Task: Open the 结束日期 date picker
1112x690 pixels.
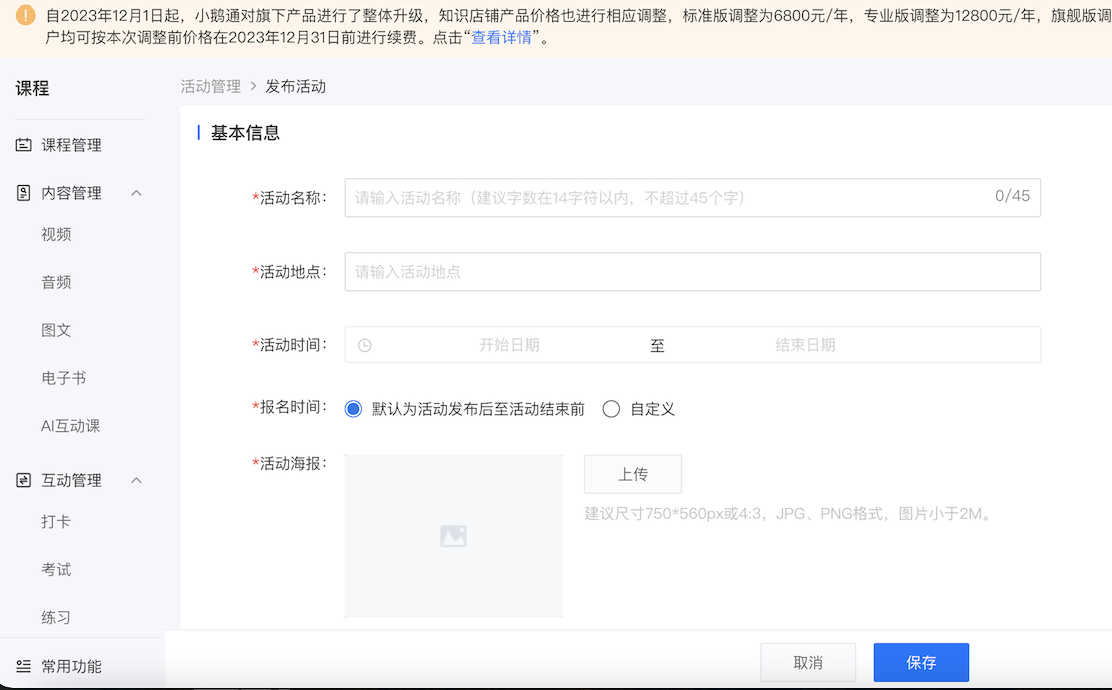Action: point(805,345)
